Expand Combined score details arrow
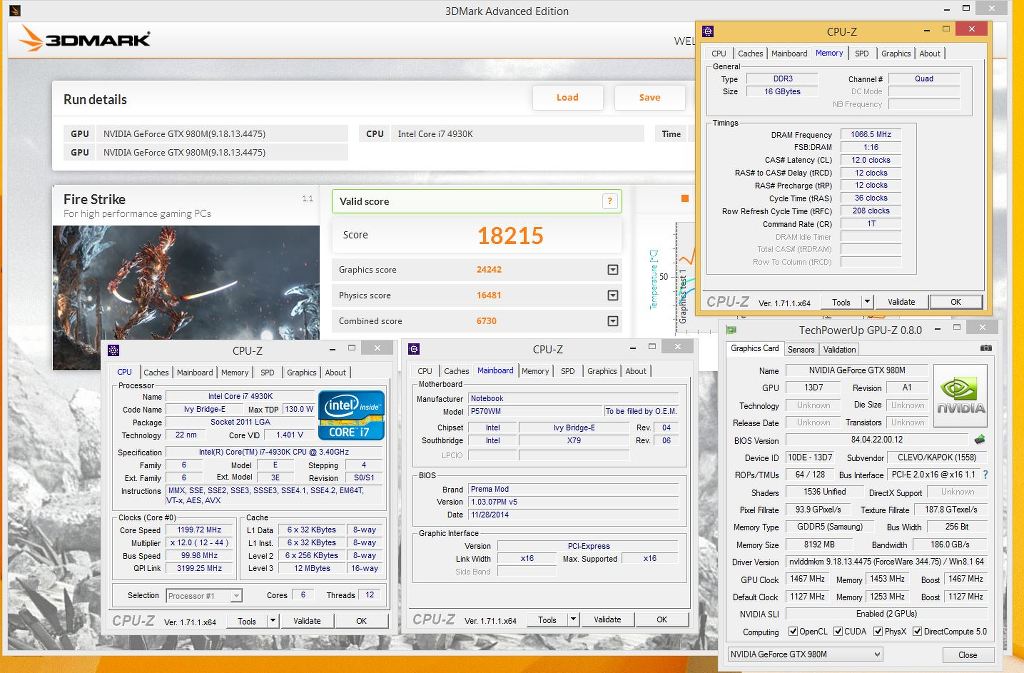 (x=613, y=321)
